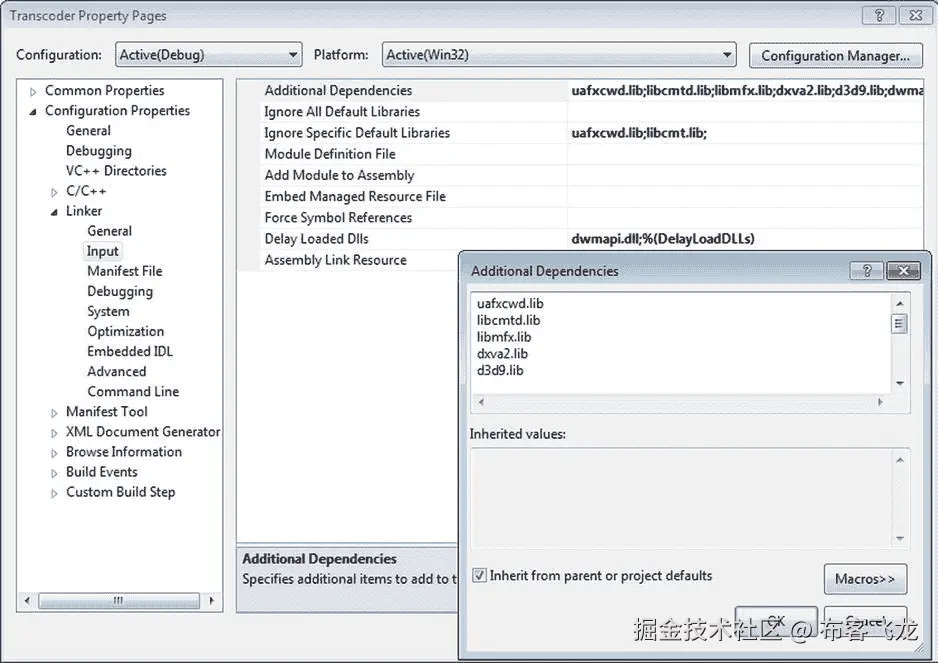Expand the C/C++ tree node

[x=55, y=190]
